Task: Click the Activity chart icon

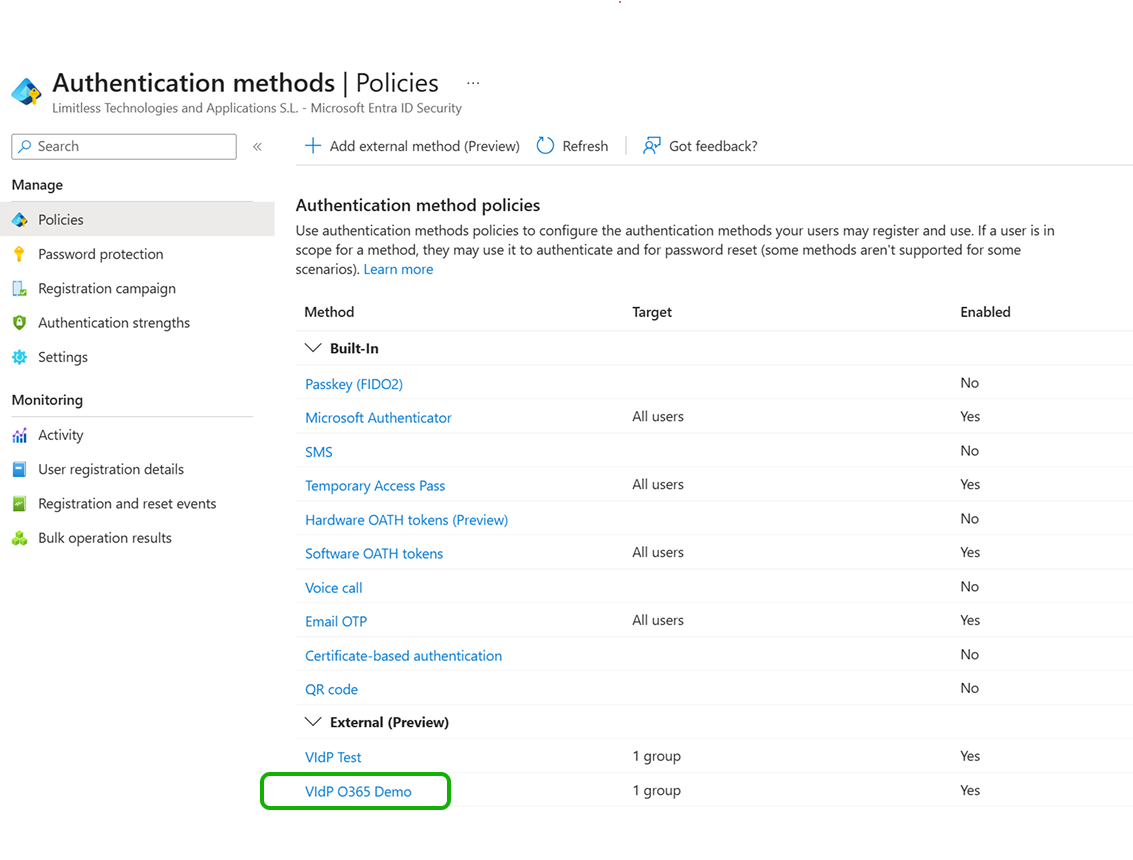Action: (x=20, y=435)
